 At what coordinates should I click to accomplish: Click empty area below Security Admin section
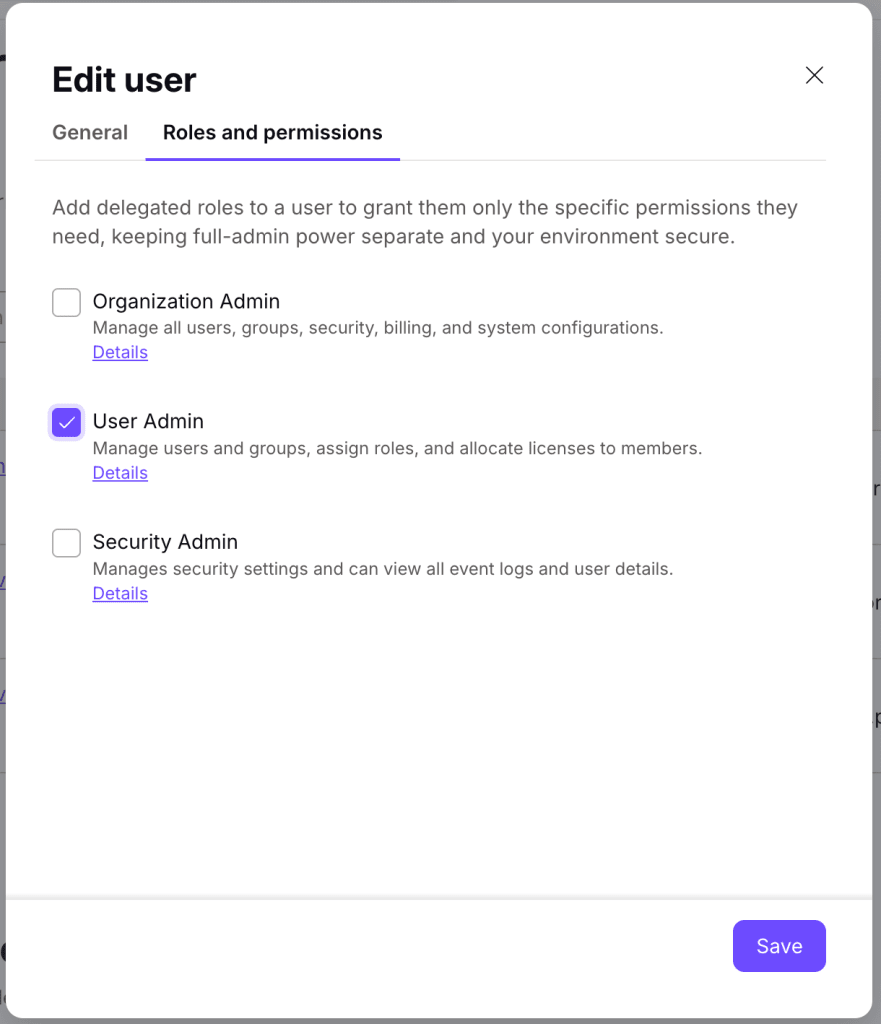439,751
